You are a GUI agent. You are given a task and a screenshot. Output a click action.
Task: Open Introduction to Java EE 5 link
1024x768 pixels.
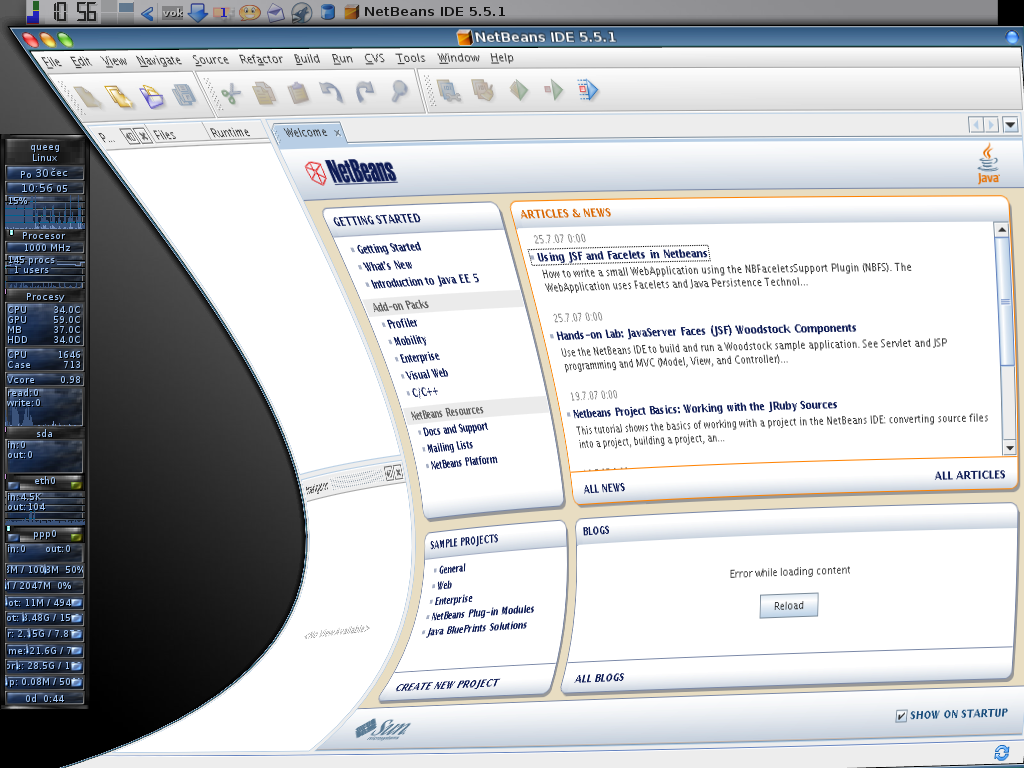pos(425,281)
